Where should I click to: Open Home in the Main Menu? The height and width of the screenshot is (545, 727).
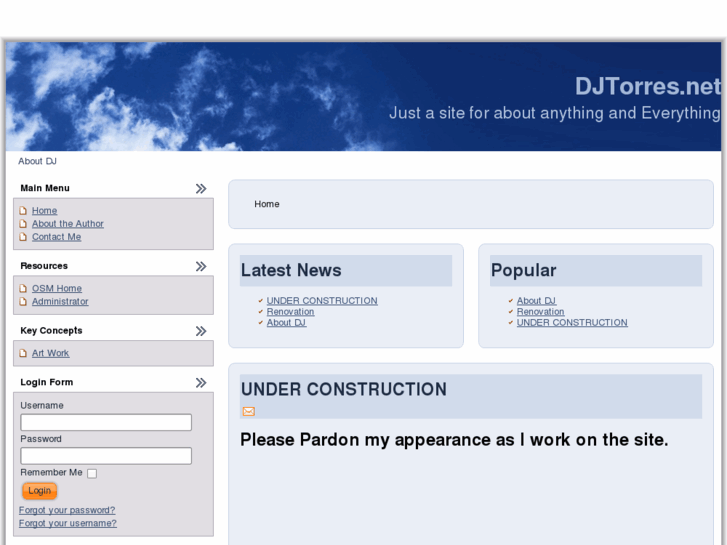tap(45, 211)
